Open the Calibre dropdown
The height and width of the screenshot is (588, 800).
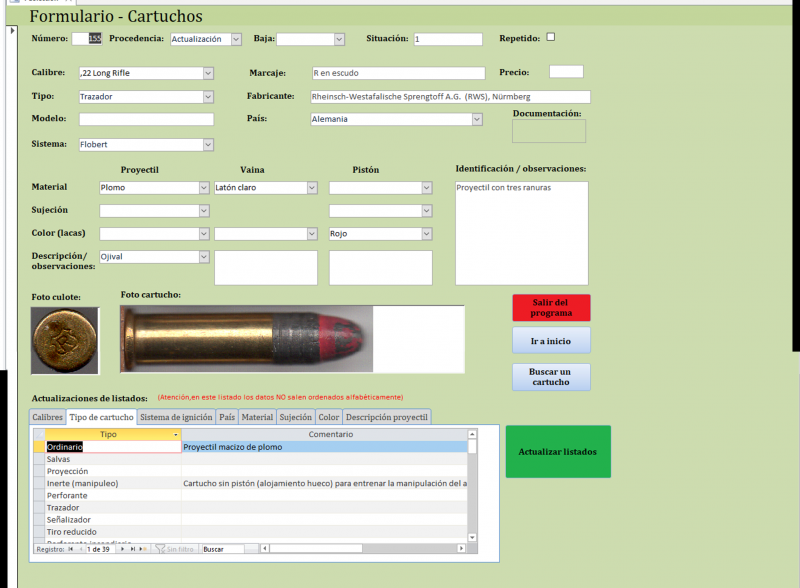tap(208, 73)
